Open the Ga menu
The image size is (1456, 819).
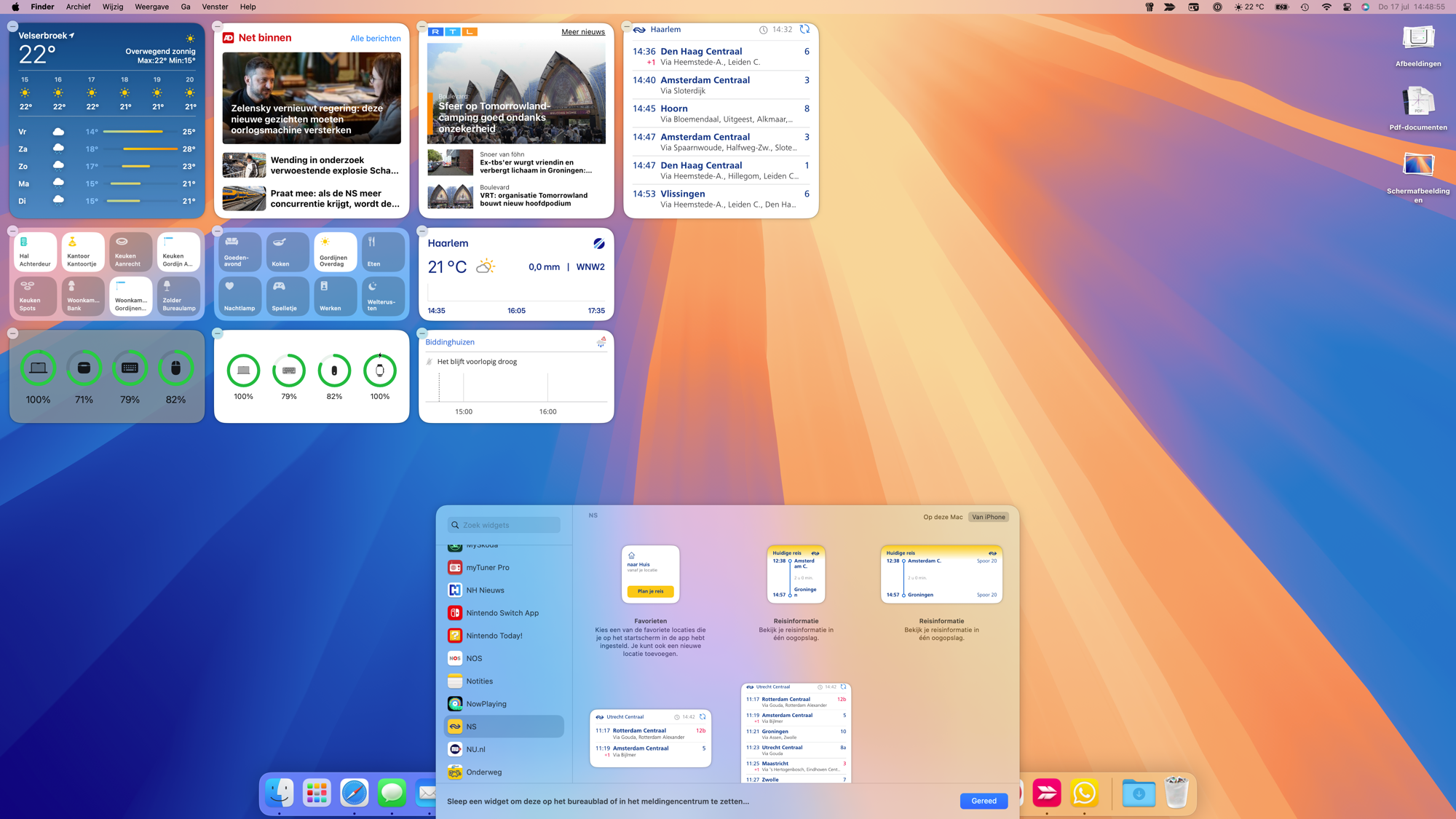coord(186,7)
